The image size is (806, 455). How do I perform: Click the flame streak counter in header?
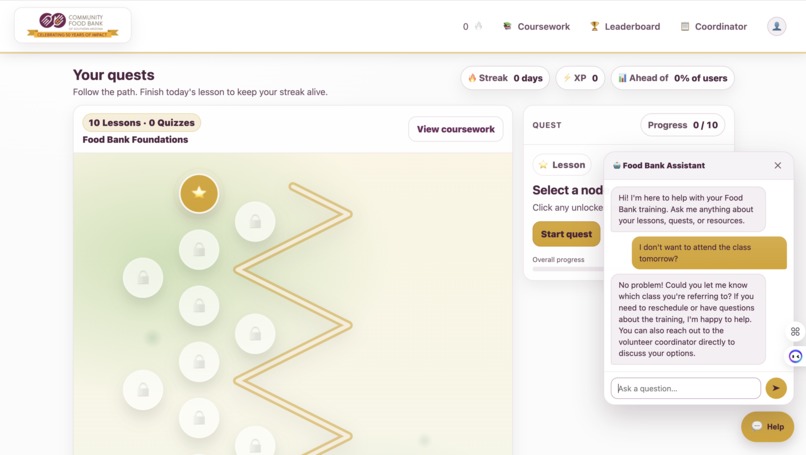(472, 26)
